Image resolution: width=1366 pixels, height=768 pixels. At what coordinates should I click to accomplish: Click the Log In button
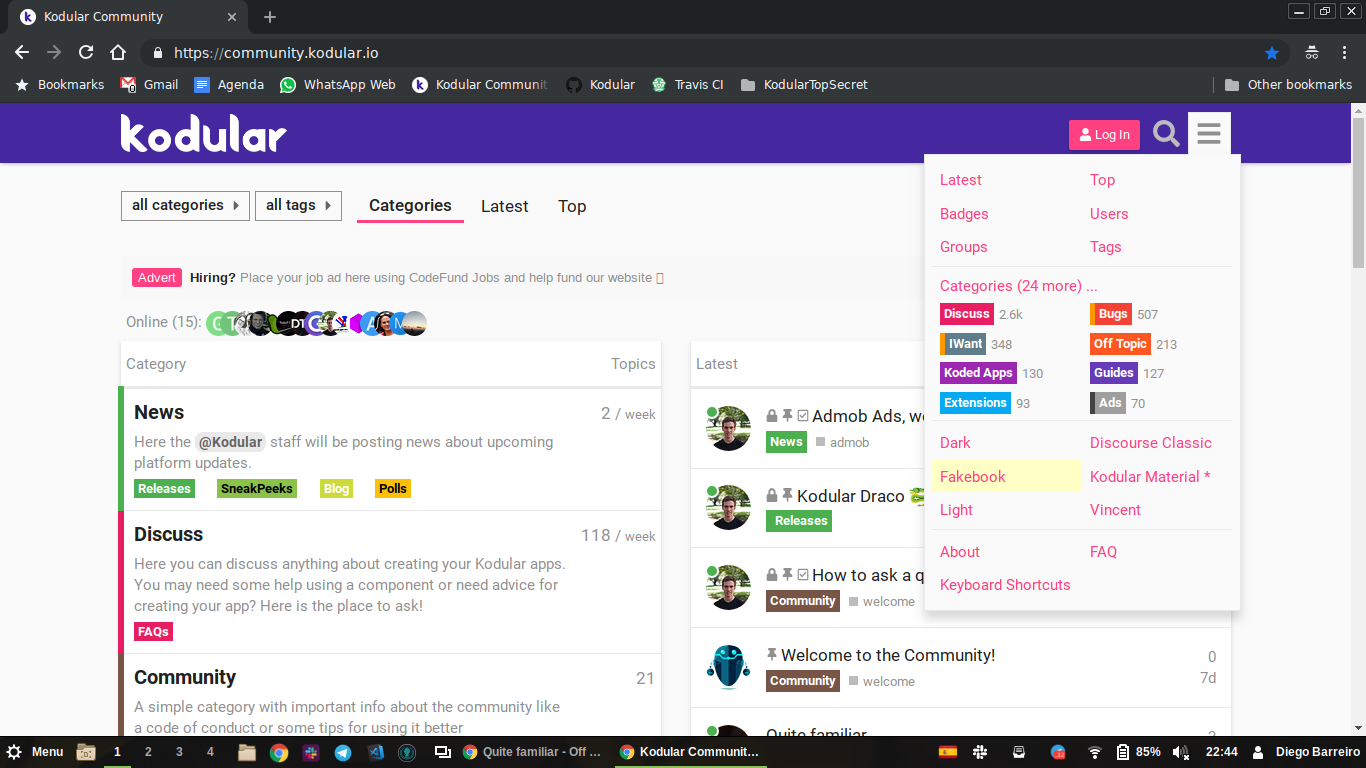click(1104, 135)
